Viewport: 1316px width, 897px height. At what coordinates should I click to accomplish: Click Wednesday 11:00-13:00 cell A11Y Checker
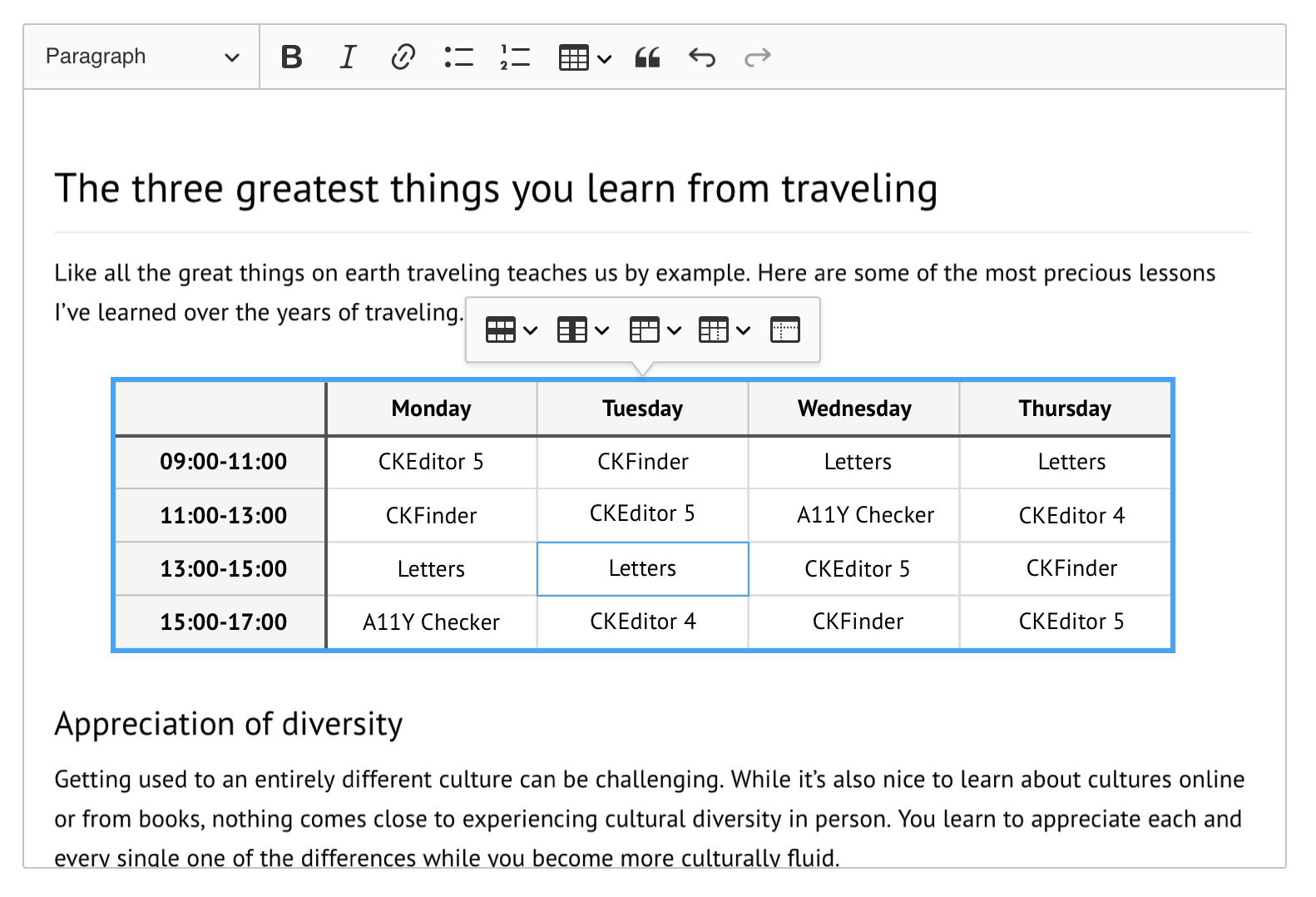tap(854, 515)
